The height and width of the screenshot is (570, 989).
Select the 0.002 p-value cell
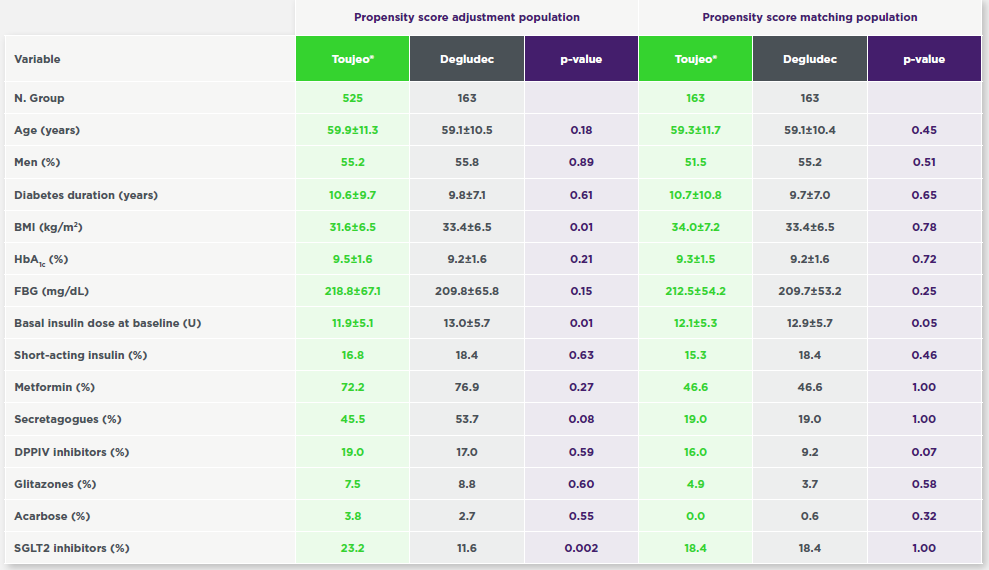pos(581,548)
